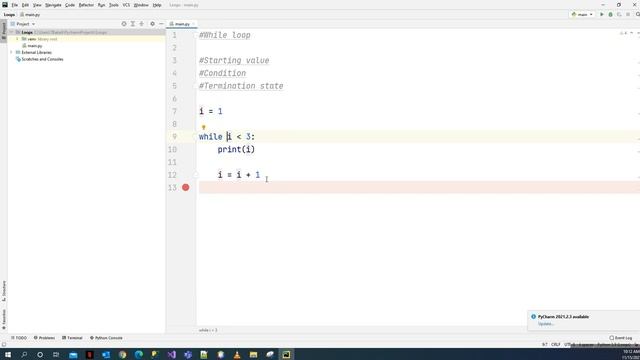This screenshot has height=360, width=640.
Task: Click the PyCharm update available notification title
Action: click(563, 317)
